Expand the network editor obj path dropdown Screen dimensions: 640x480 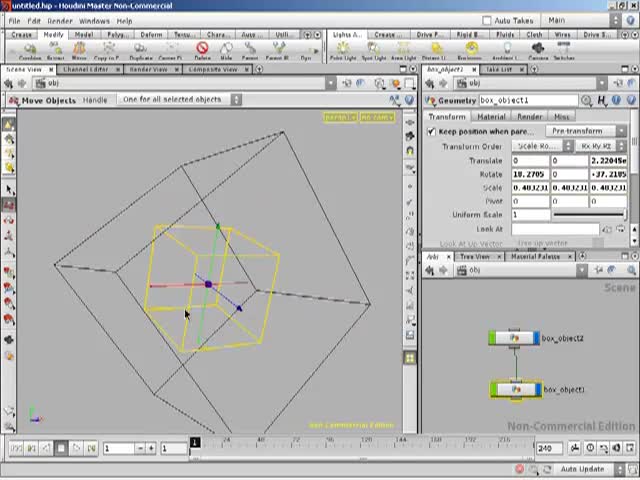click(582, 270)
